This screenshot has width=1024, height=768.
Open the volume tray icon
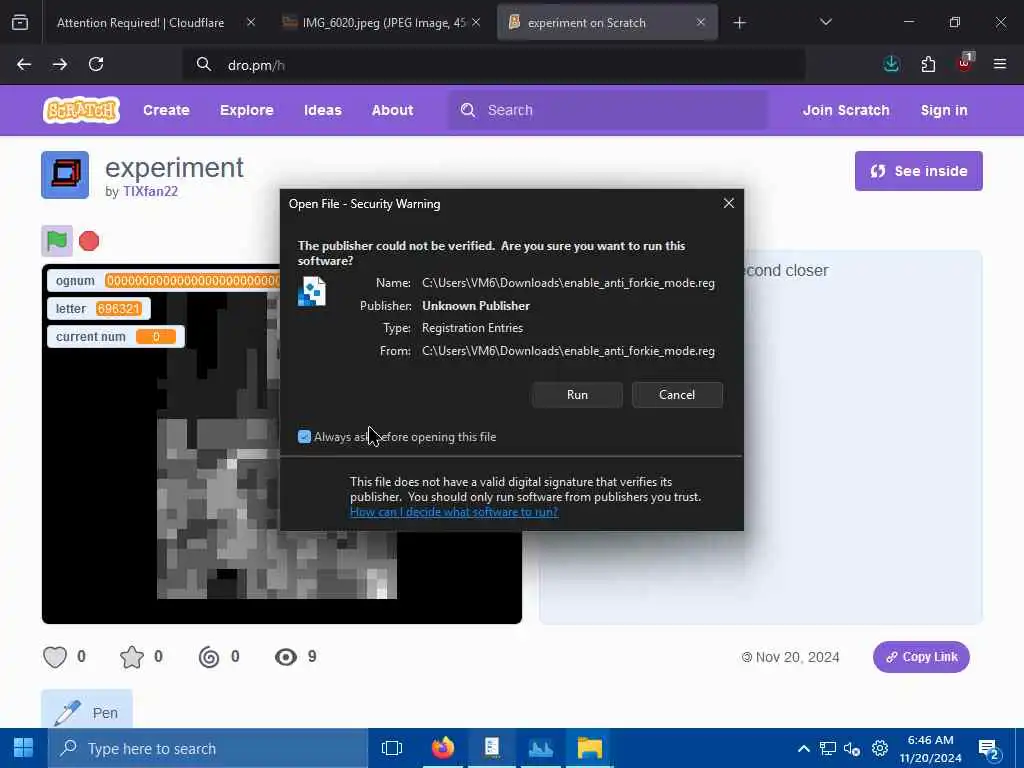pos(852,748)
